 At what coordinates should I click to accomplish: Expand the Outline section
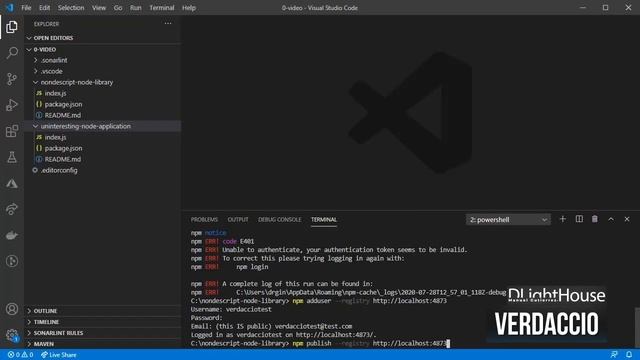coord(102,311)
